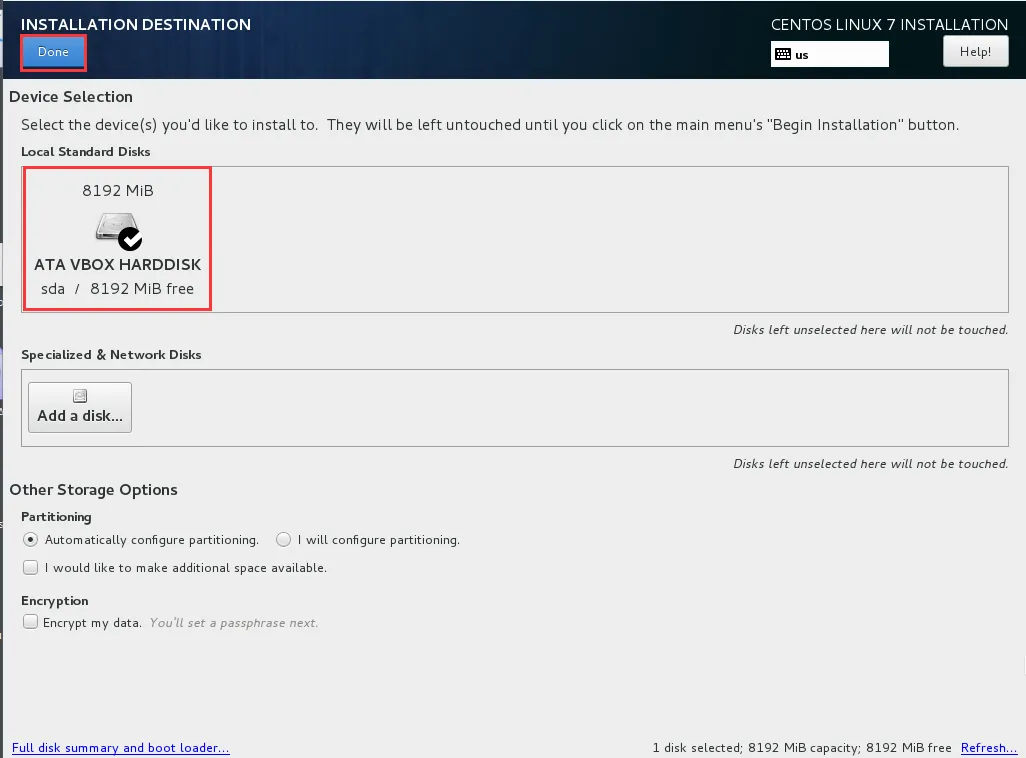Open the Help! button
Viewport: 1026px width, 758px height.
point(975,52)
